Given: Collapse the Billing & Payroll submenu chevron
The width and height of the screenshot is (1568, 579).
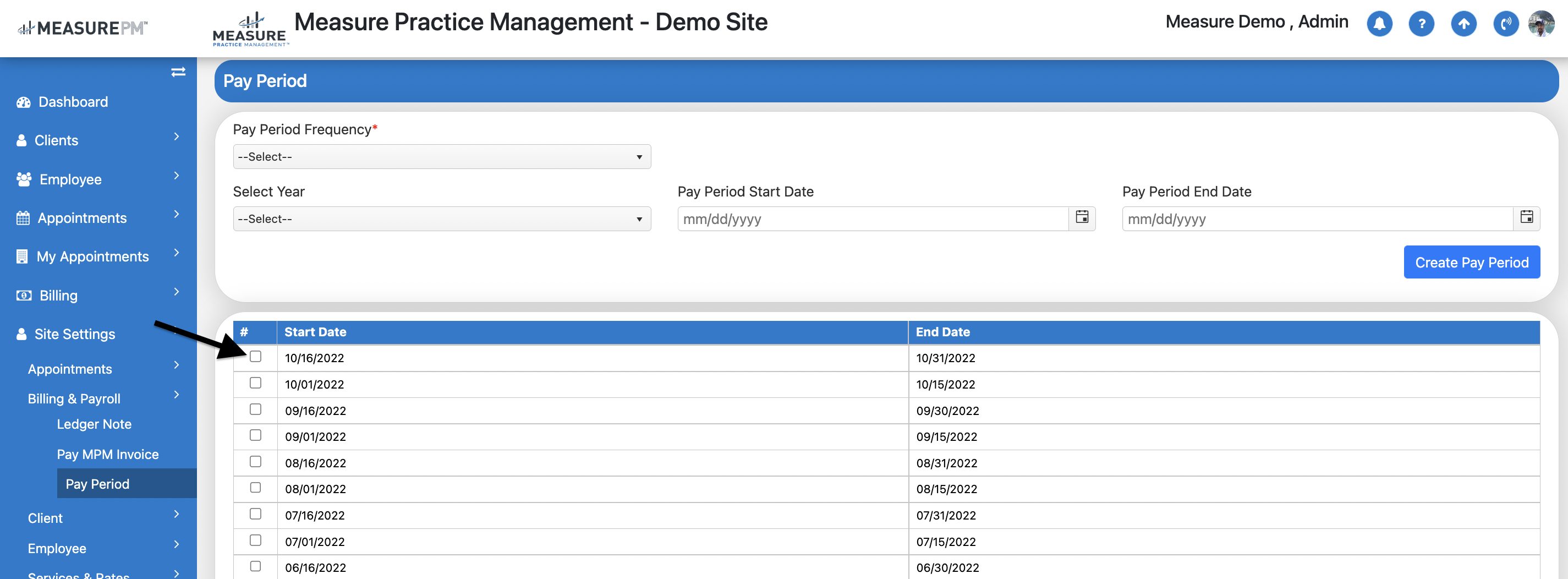Looking at the screenshot, I should pos(177,395).
